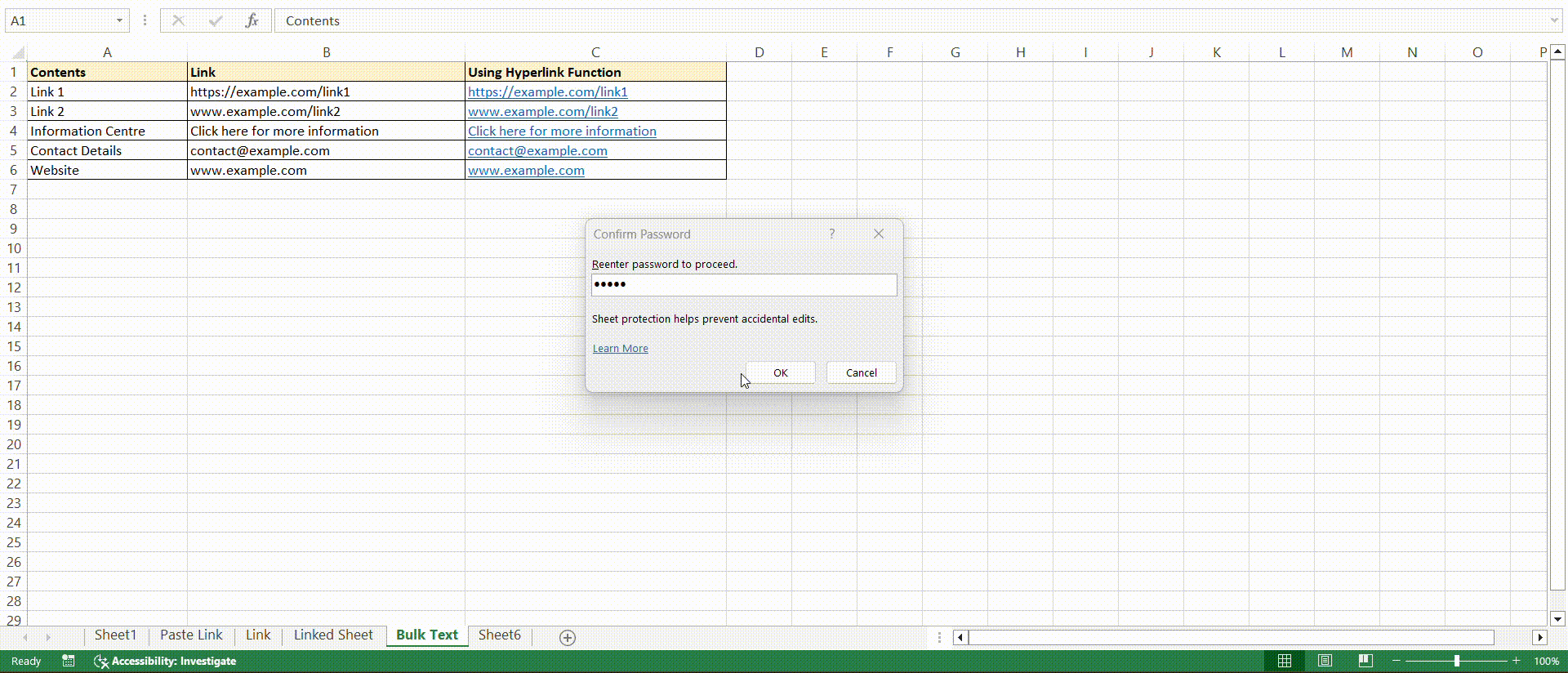Add a new sheet with plus icon

pyautogui.click(x=568, y=637)
